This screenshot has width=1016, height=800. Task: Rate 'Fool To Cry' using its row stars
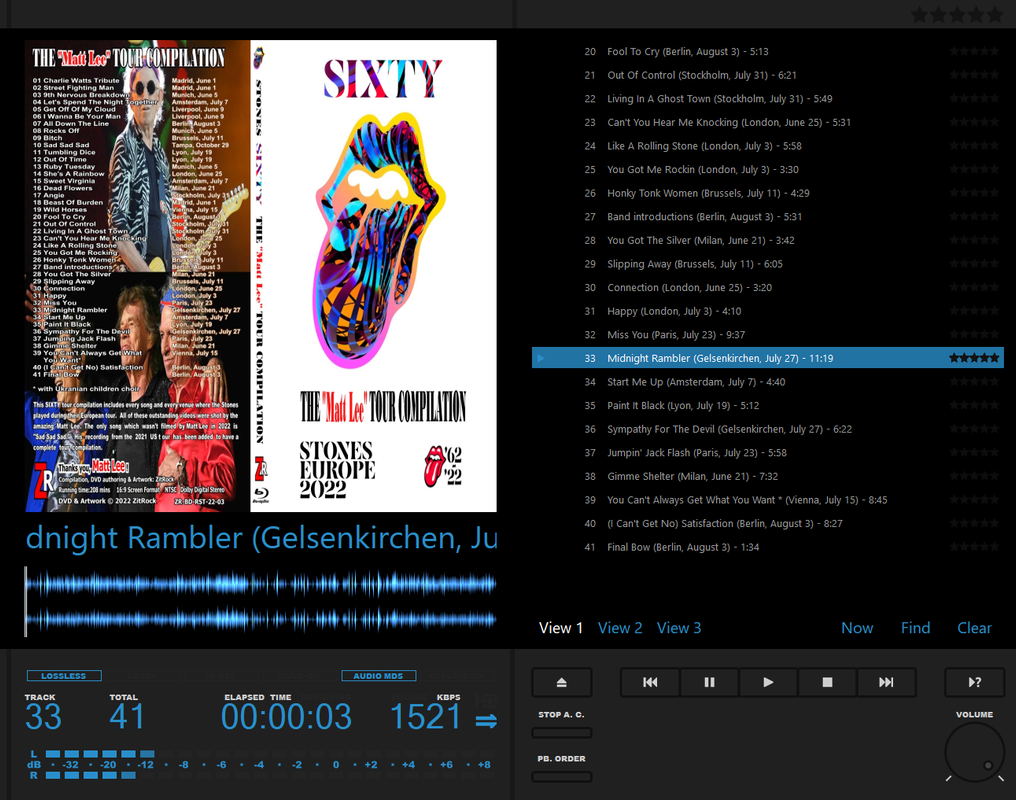[x=974, y=51]
